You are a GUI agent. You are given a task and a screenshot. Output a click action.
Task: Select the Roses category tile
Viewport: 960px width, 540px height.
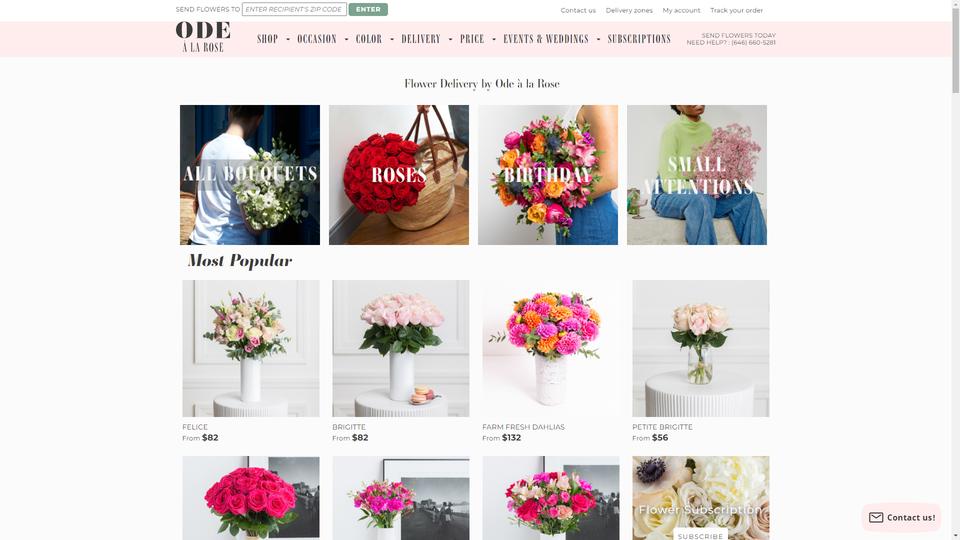click(x=399, y=174)
